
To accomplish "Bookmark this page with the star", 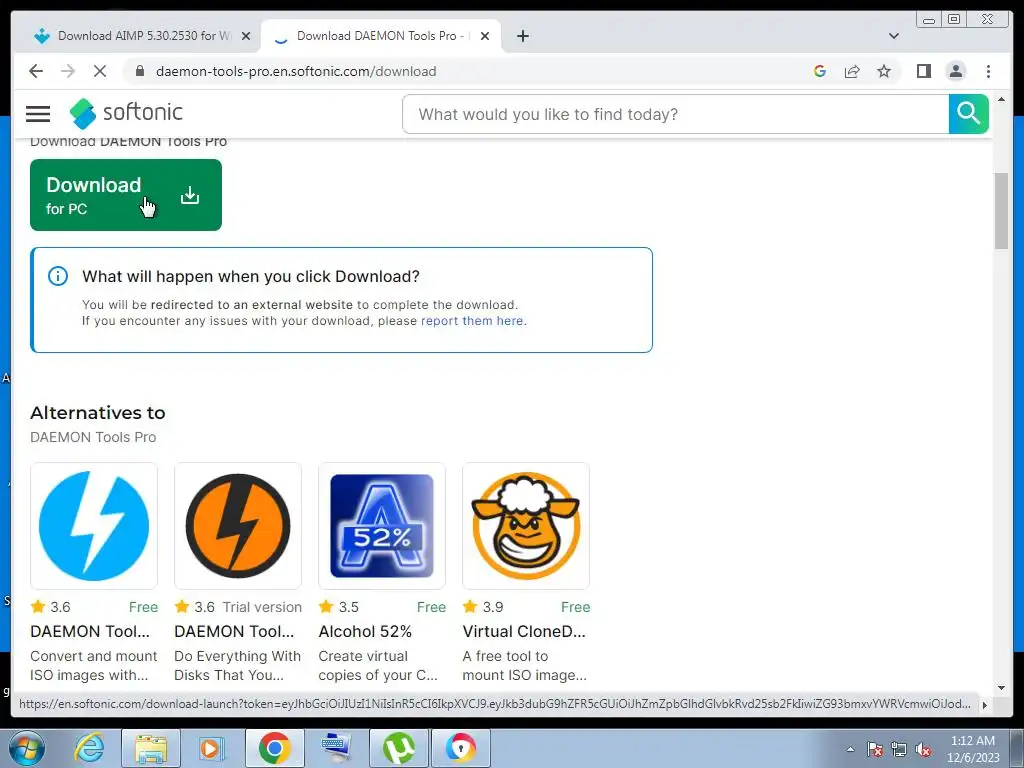I will [x=884, y=71].
